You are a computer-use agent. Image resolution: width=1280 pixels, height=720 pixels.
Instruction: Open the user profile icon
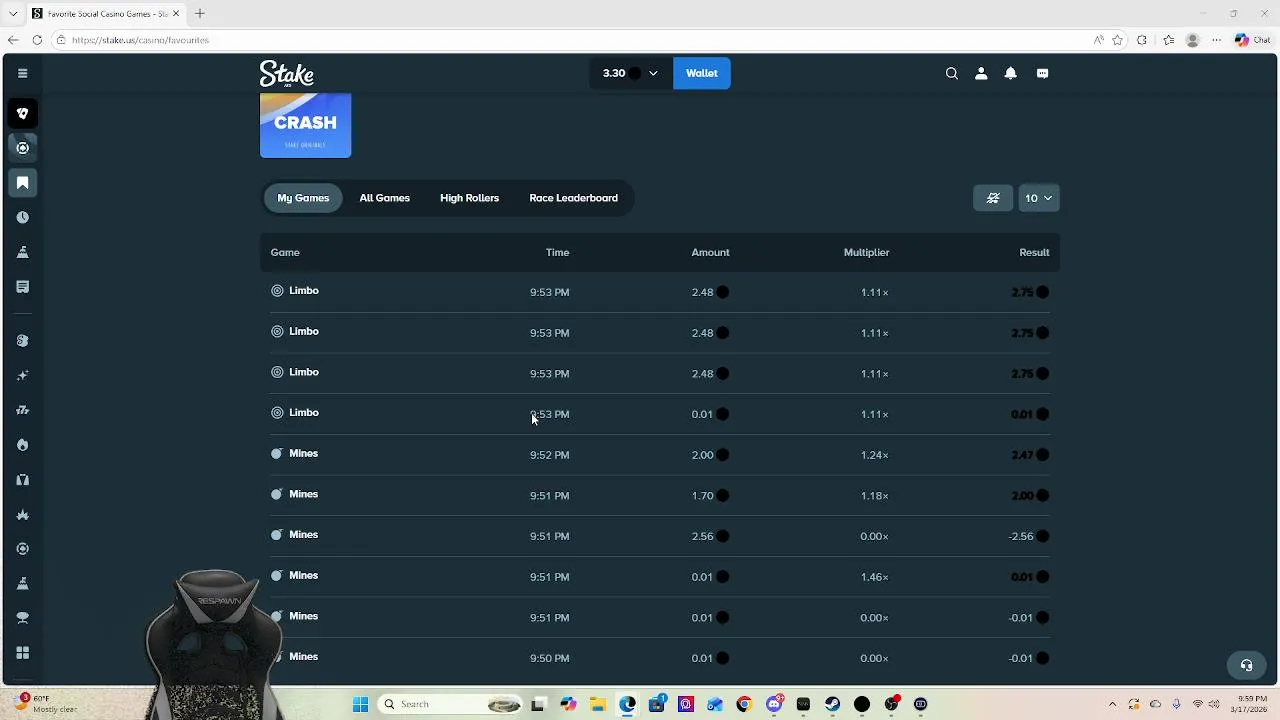[x=981, y=73]
